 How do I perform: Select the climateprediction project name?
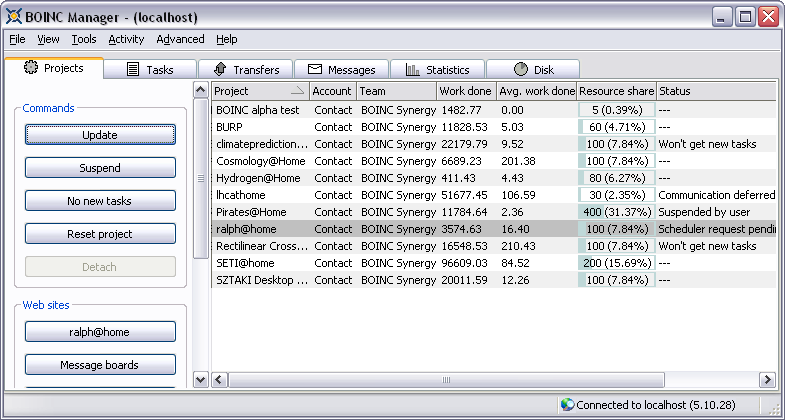tap(262, 144)
